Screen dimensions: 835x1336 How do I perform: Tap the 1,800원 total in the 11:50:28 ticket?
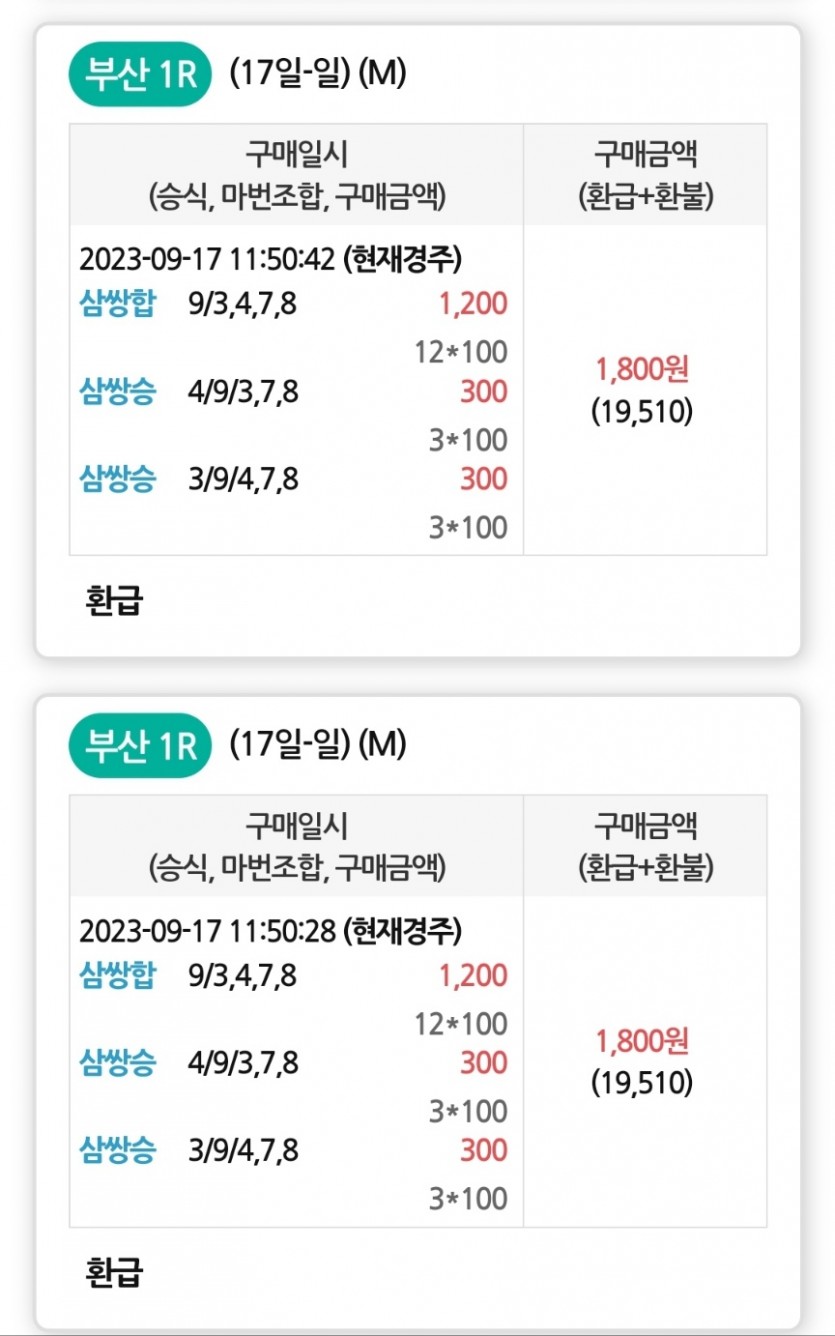(x=643, y=1041)
